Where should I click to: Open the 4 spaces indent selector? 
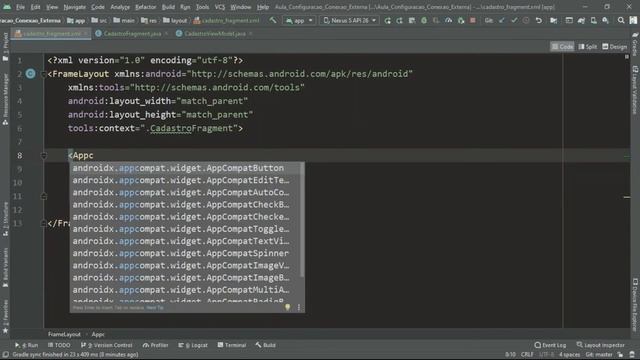coord(569,354)
